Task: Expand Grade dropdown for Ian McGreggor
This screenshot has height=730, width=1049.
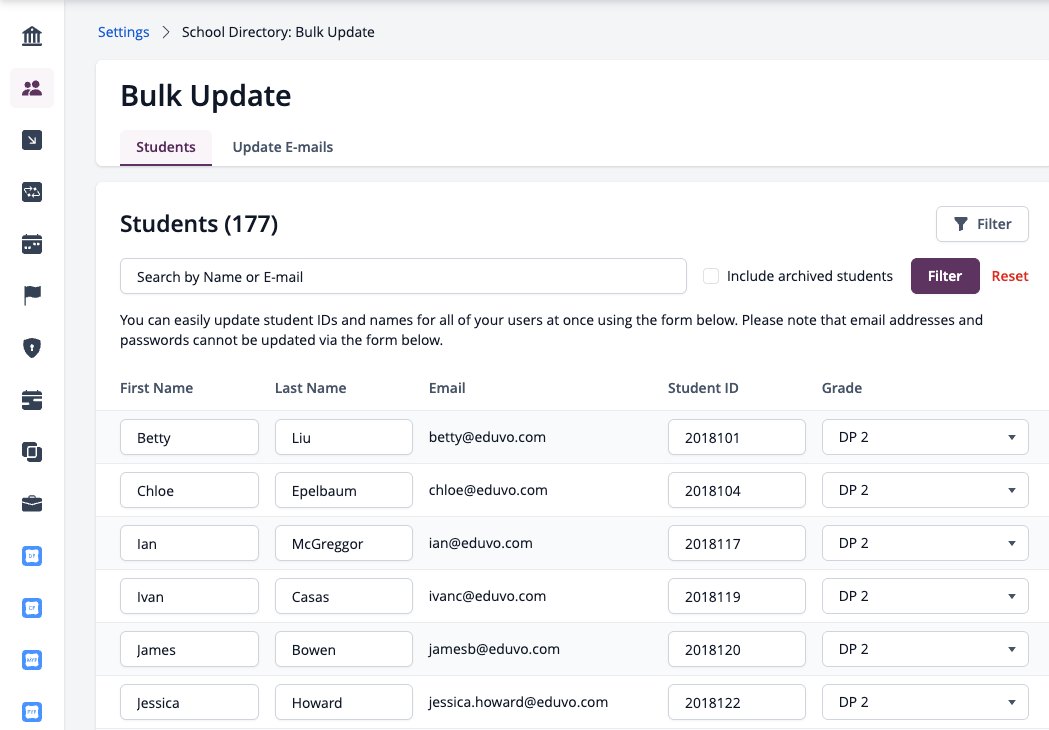Action: (x=925, y=543)
